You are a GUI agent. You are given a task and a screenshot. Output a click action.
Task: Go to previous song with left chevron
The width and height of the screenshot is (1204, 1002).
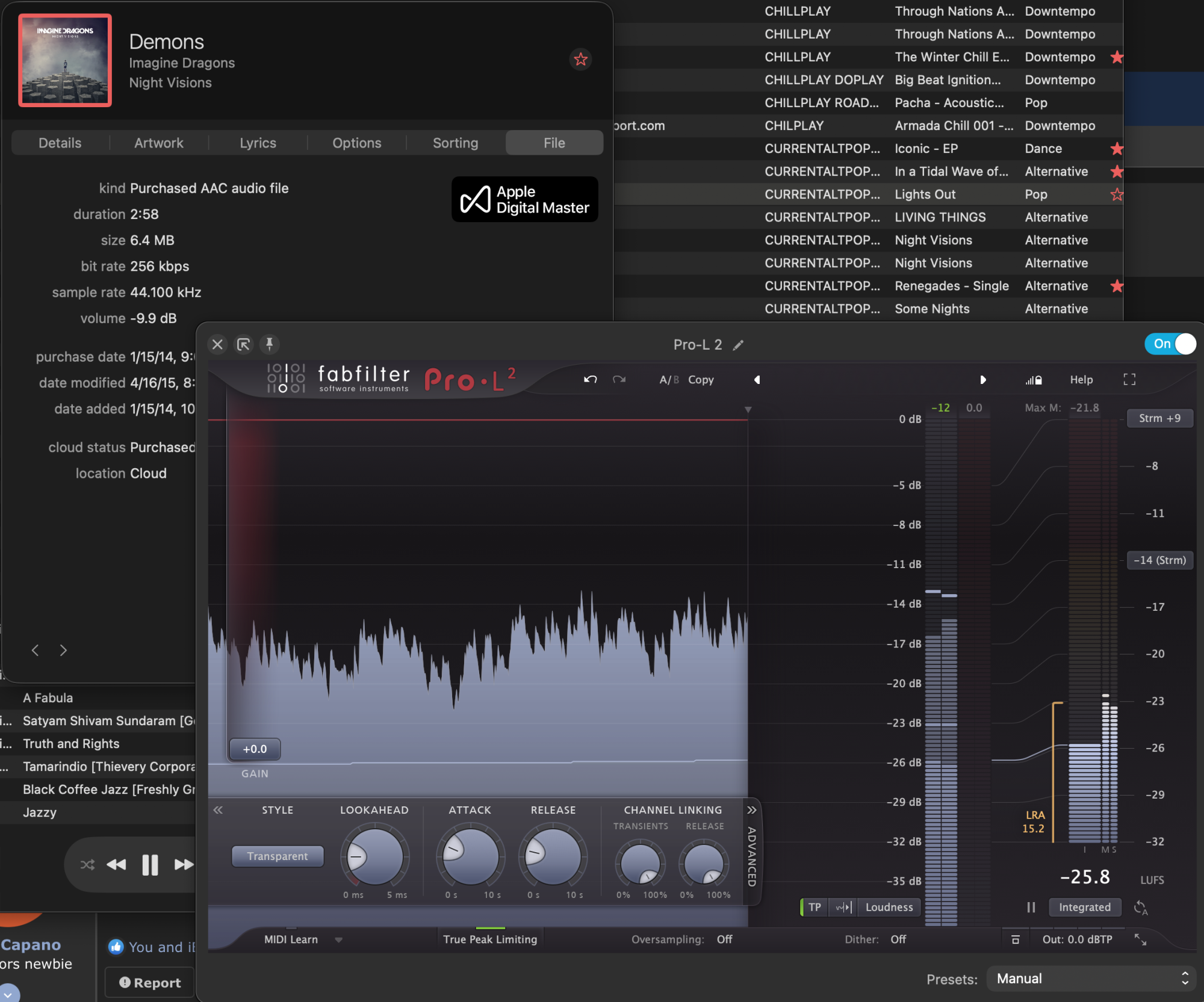click(x=36, y=650)
